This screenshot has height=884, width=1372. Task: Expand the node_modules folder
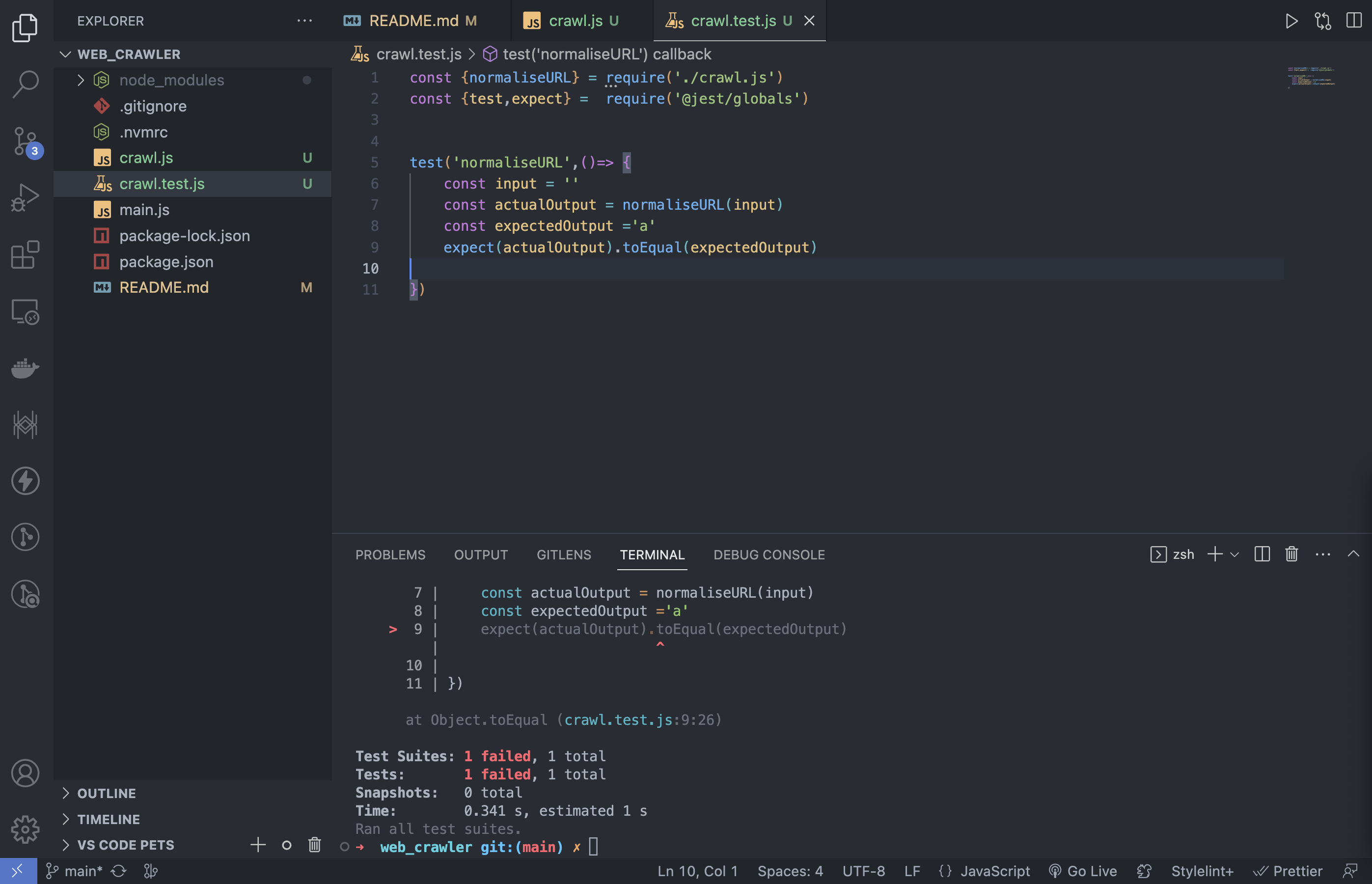coord(171,80)
